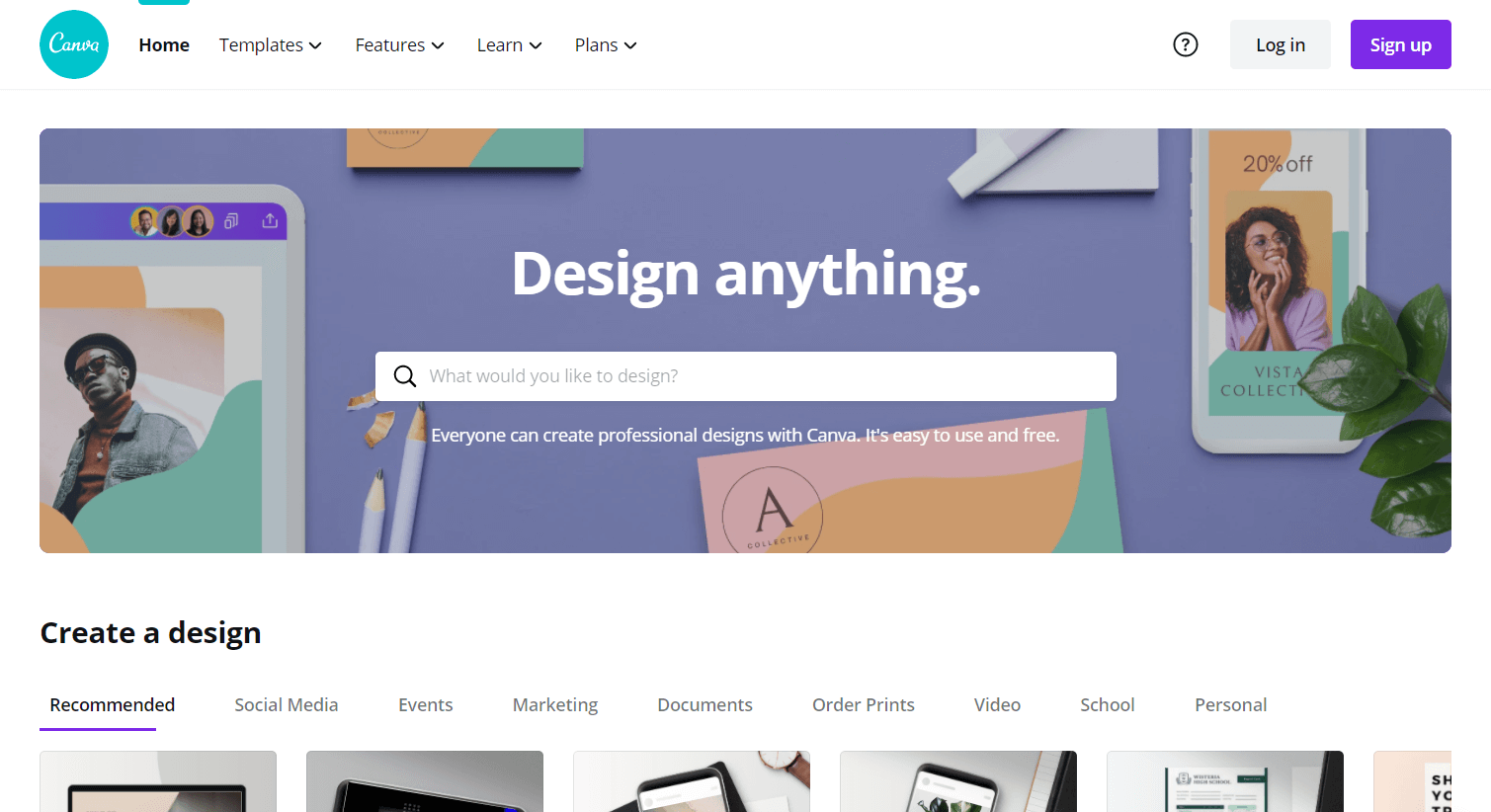Go to the Home nav item
The image size is (1491, 812).
click(x=164, y=45)
